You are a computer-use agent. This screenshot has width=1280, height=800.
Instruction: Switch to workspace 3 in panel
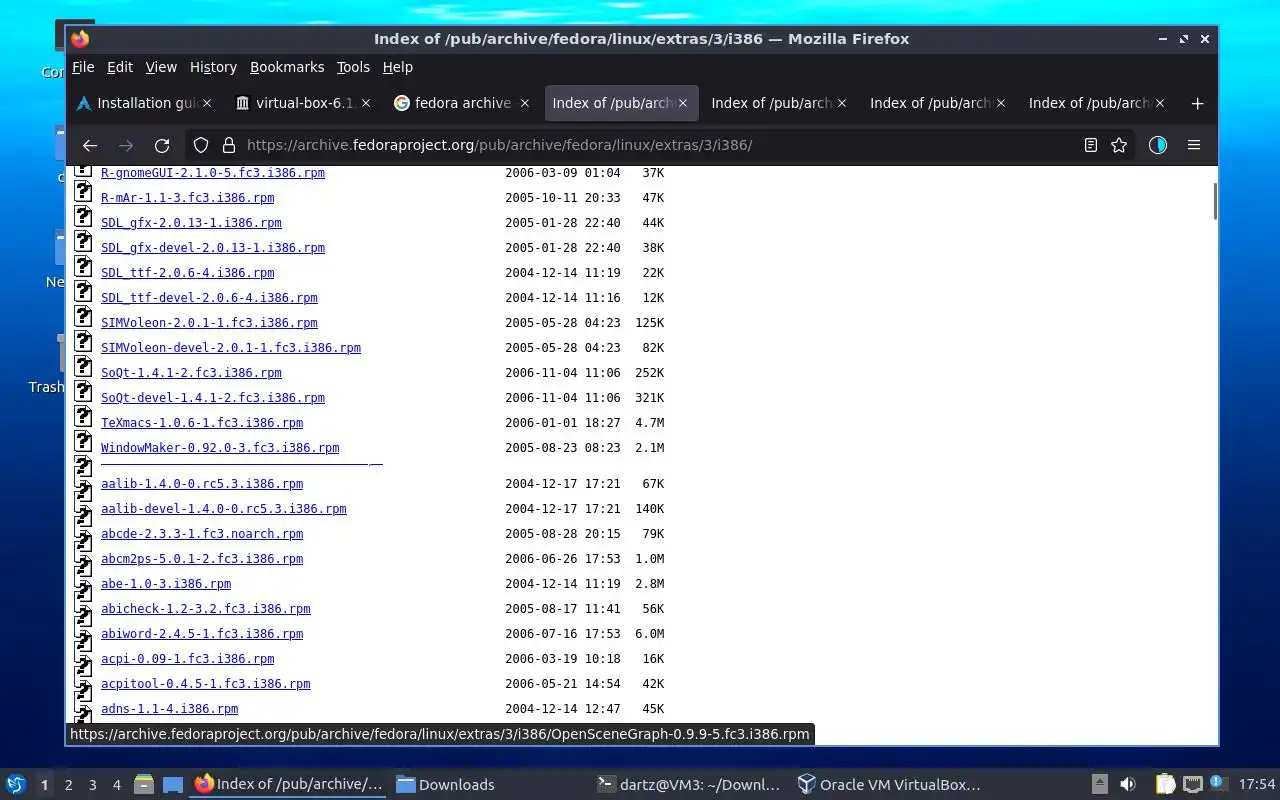pos(92,785)
